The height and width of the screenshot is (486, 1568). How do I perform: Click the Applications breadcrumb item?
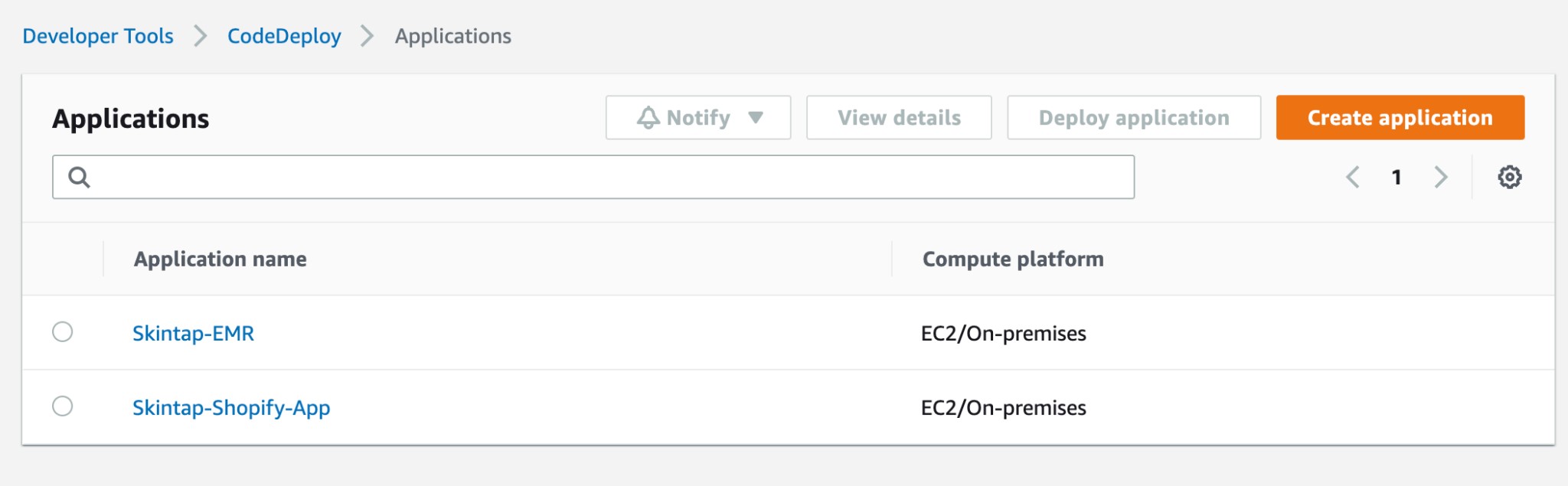click(452, 36)
